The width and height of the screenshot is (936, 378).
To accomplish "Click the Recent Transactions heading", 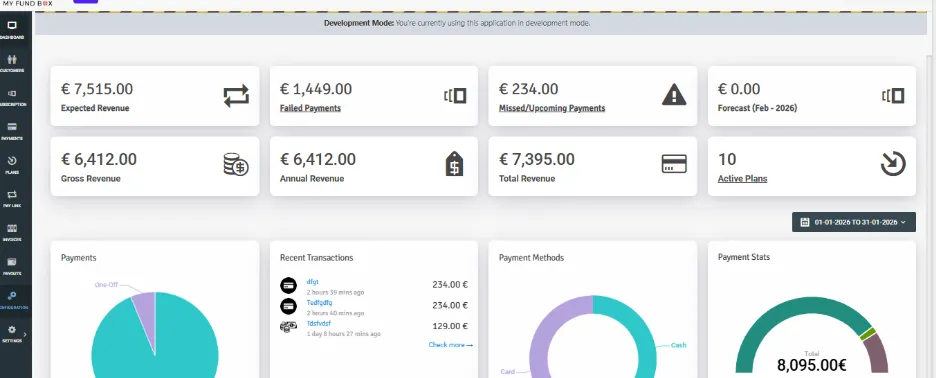I will pos(316,258).
